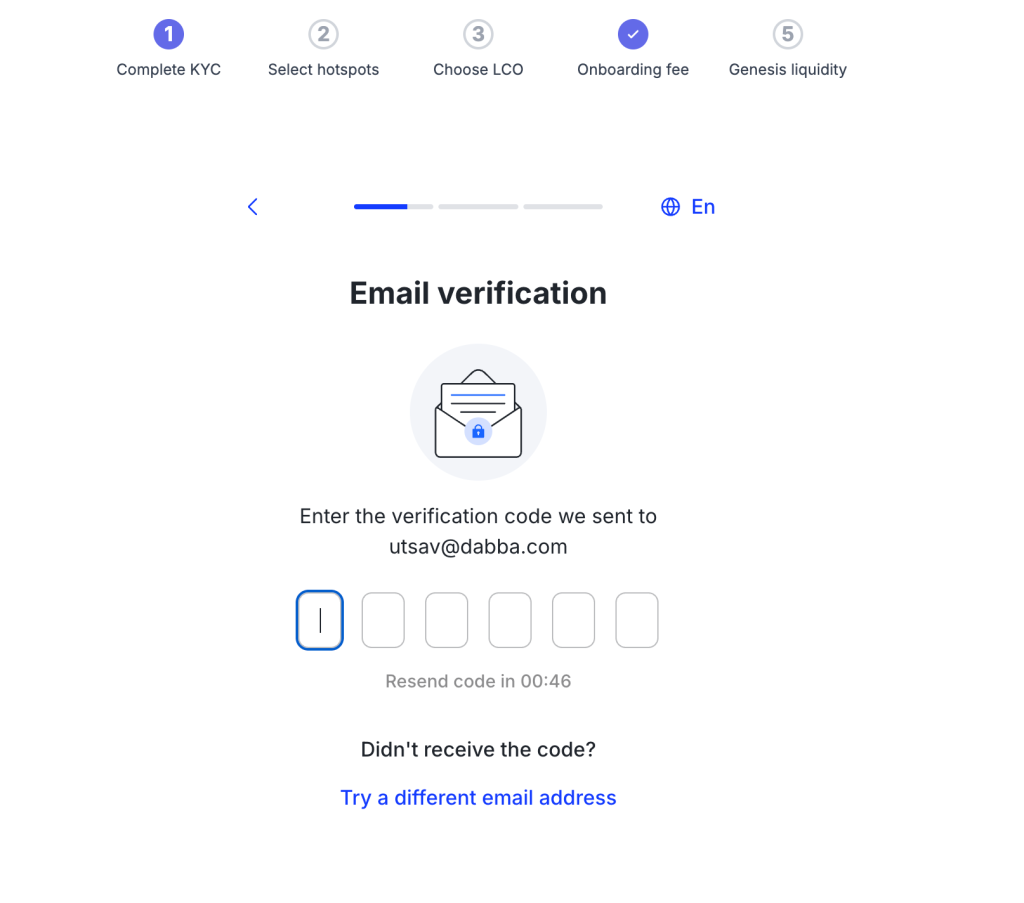Select the Complete KYC step label

[168, 69]
